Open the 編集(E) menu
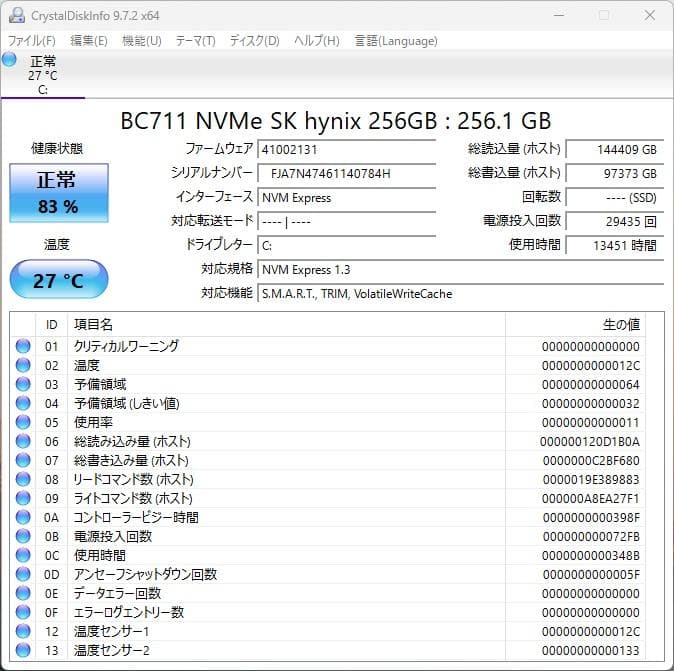The image size is (674, 671). point(89,41)
